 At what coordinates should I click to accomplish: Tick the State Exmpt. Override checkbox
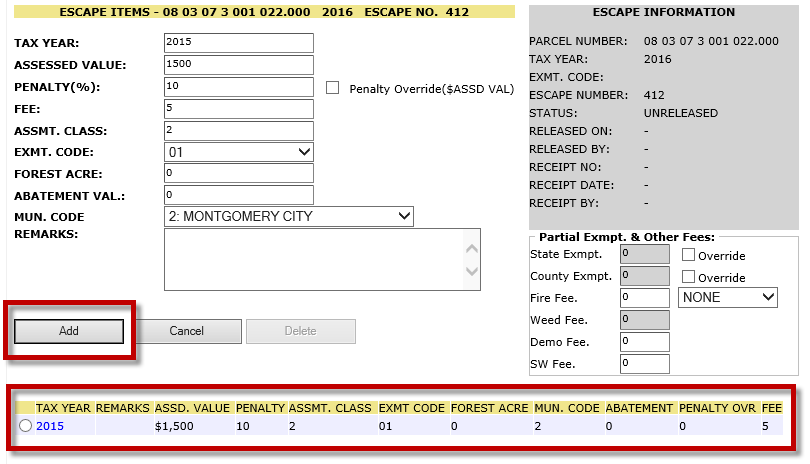pos(688,254)
